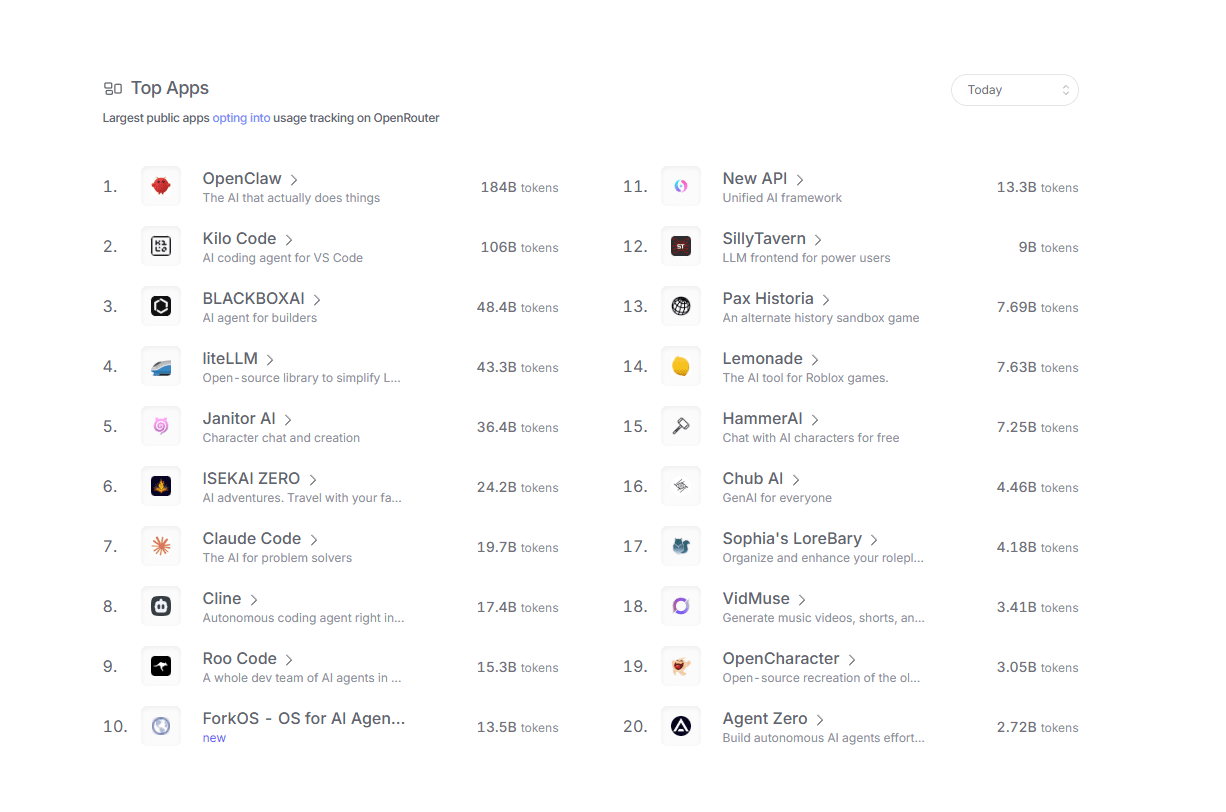Click the grid icon beside Top Apps heading
The height and width of the screenshot is (812, 1226).
tap(111, 88)
